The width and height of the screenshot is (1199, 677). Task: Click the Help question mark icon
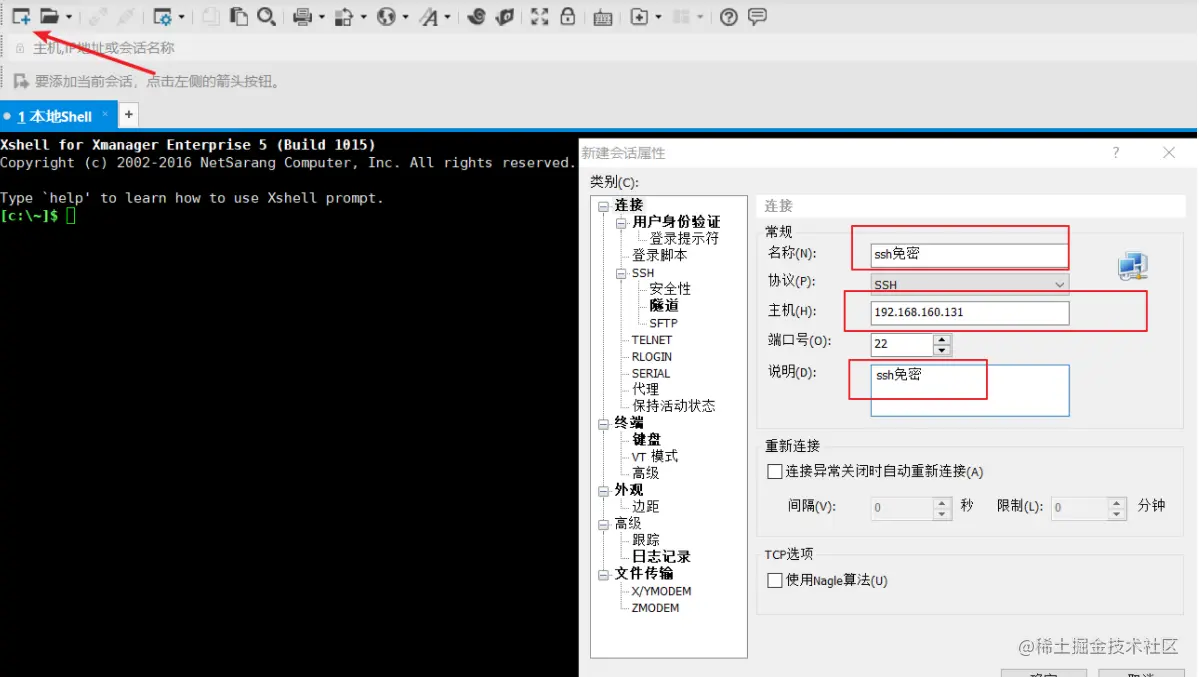729,17
